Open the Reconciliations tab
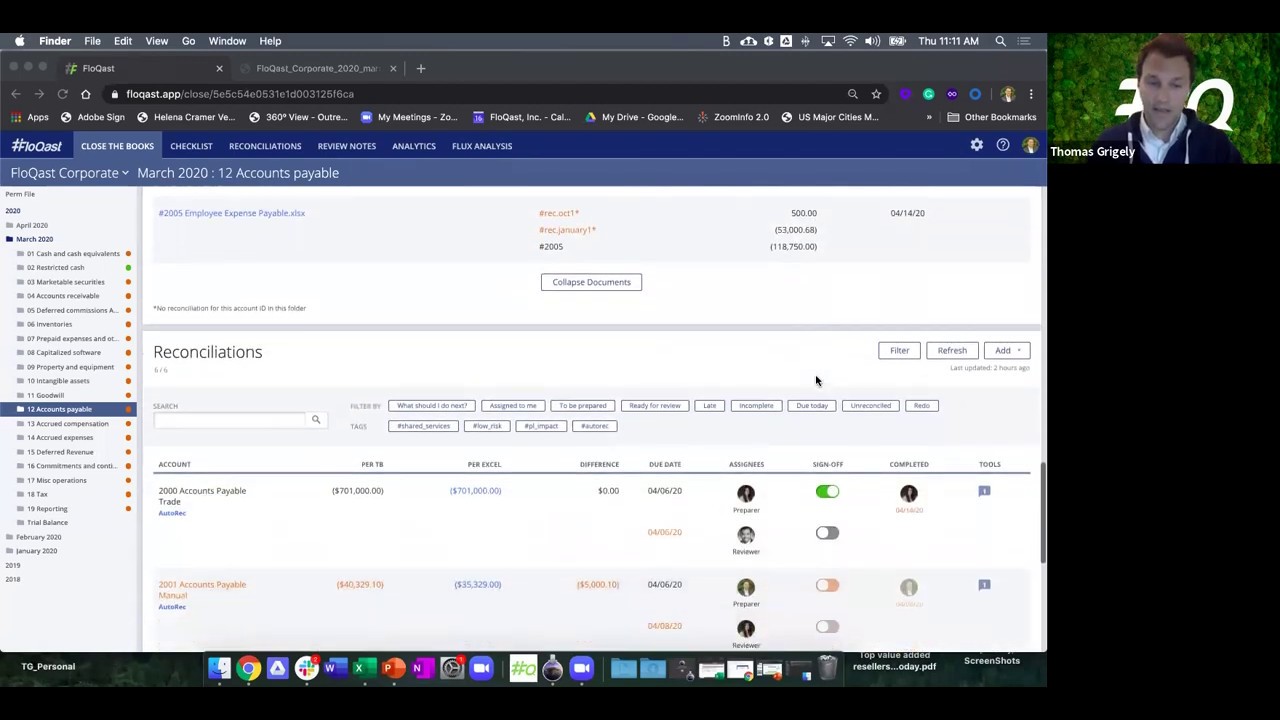 [265, 146]
